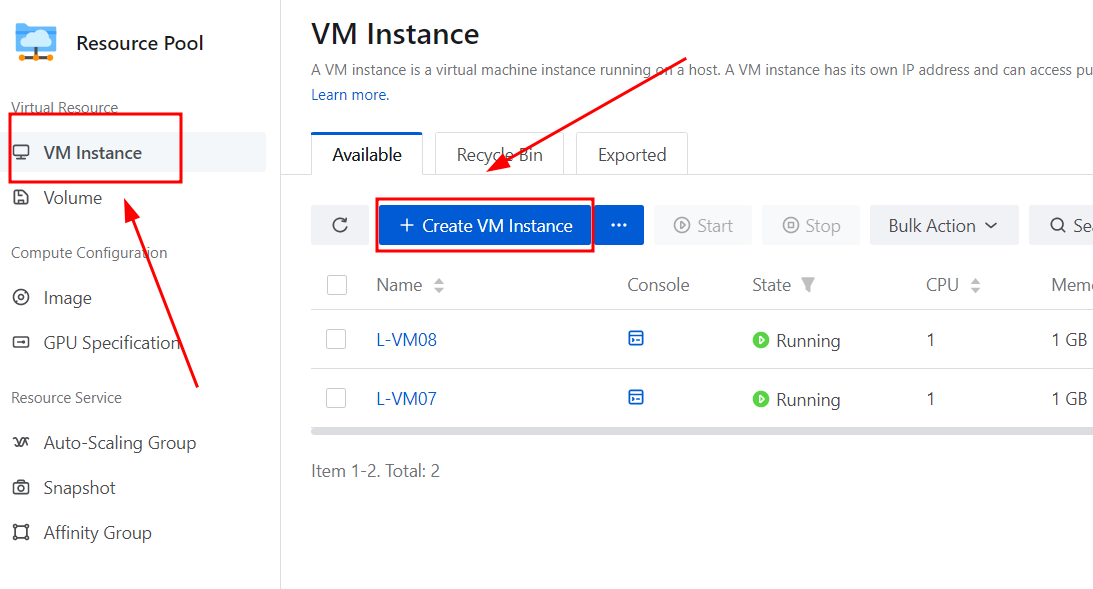
Task: Open Snapshot in the sidebar
Action: click(x=79, y=488)
